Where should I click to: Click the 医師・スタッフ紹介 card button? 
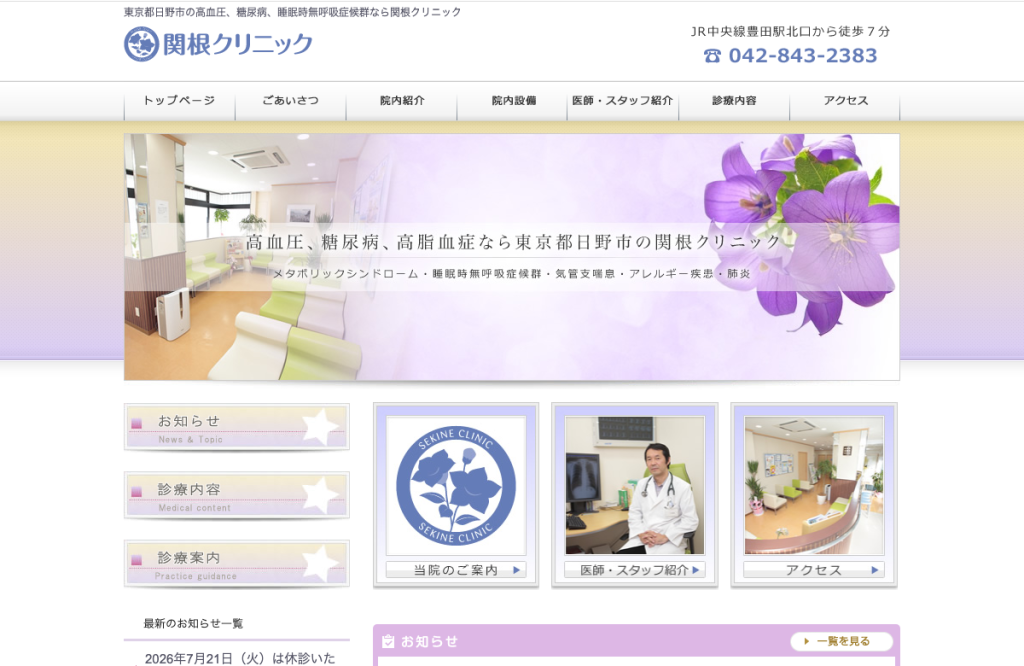click(x=635, y=570)
